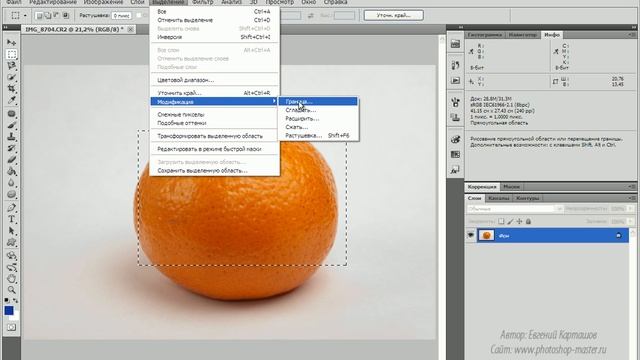
Task: Open RGB readout eyedropper options in Info
Action: coord(471,51)
